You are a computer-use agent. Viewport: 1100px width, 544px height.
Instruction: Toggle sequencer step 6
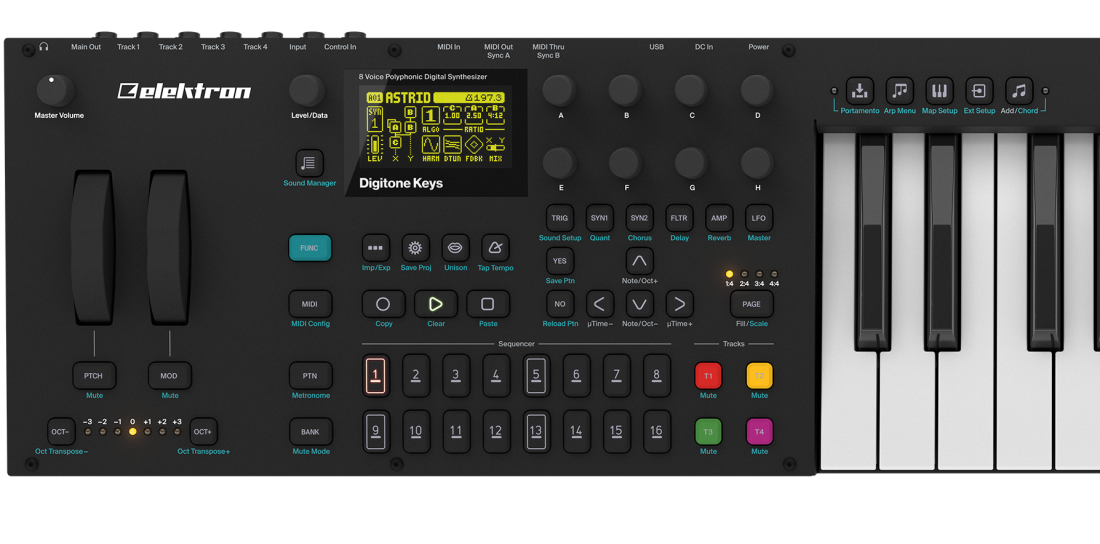tap(577, 376)
